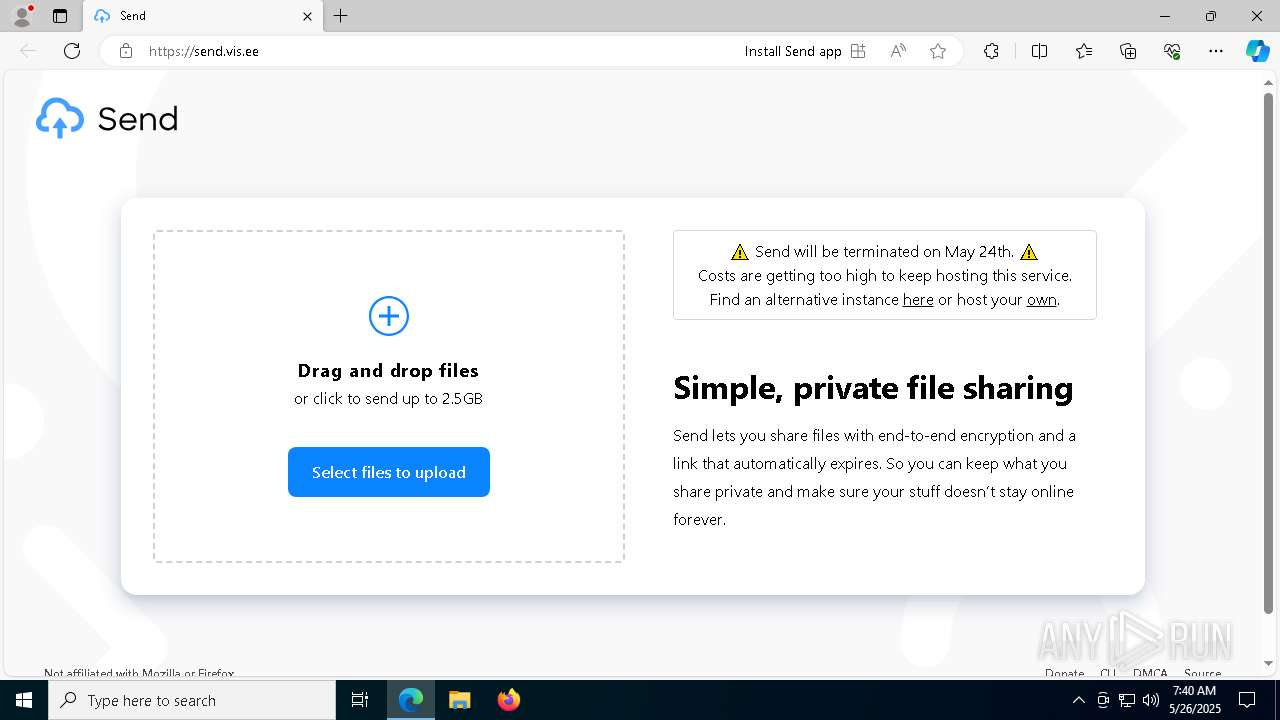Close the Send tab
This screenshot has width=1280, height=720.
(x=307, y=16)
